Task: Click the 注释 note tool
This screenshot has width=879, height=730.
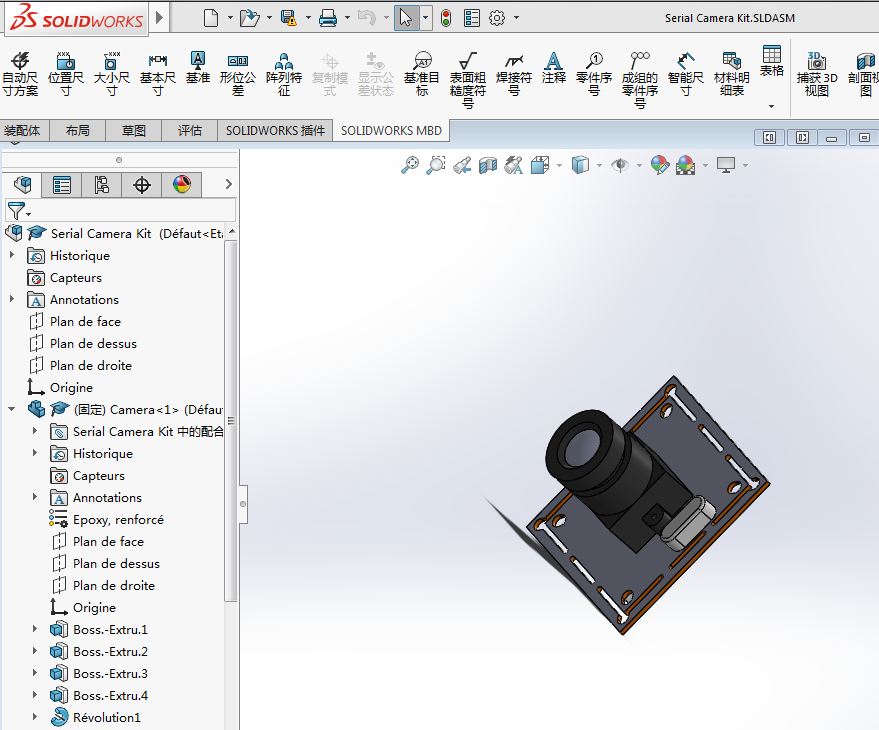Action: (553, 68)
